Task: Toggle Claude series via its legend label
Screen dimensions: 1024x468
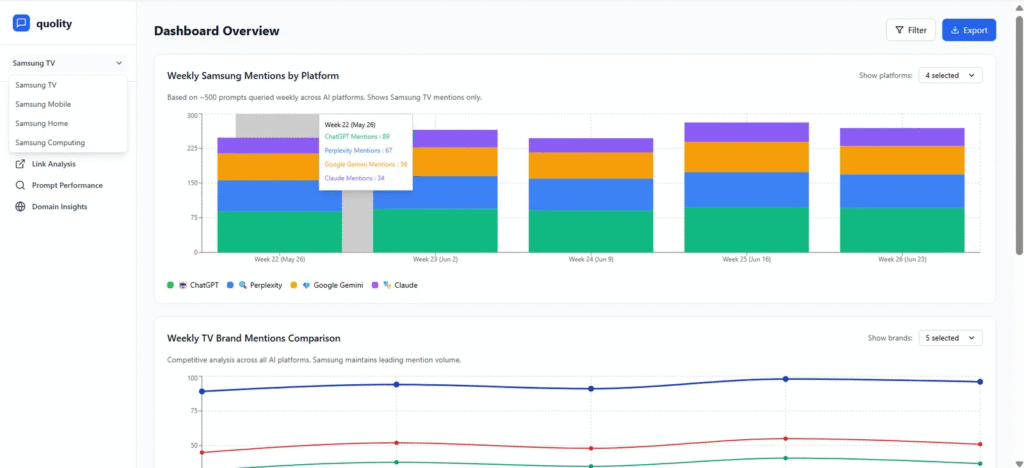Action: click(406, 285)
